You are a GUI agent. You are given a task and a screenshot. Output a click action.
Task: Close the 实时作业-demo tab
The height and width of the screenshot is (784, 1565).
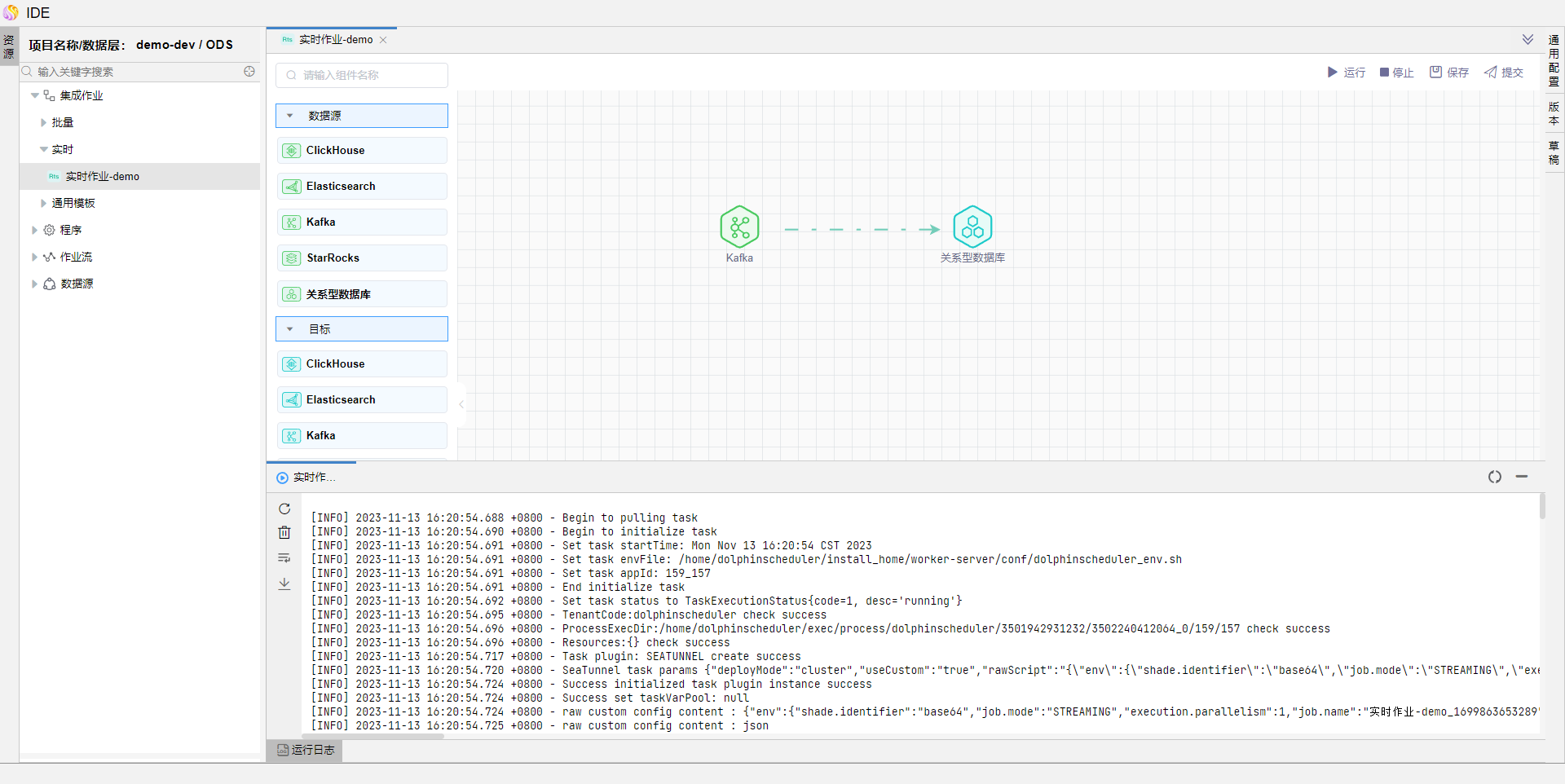pyautogui.click(x=383, y=40)
